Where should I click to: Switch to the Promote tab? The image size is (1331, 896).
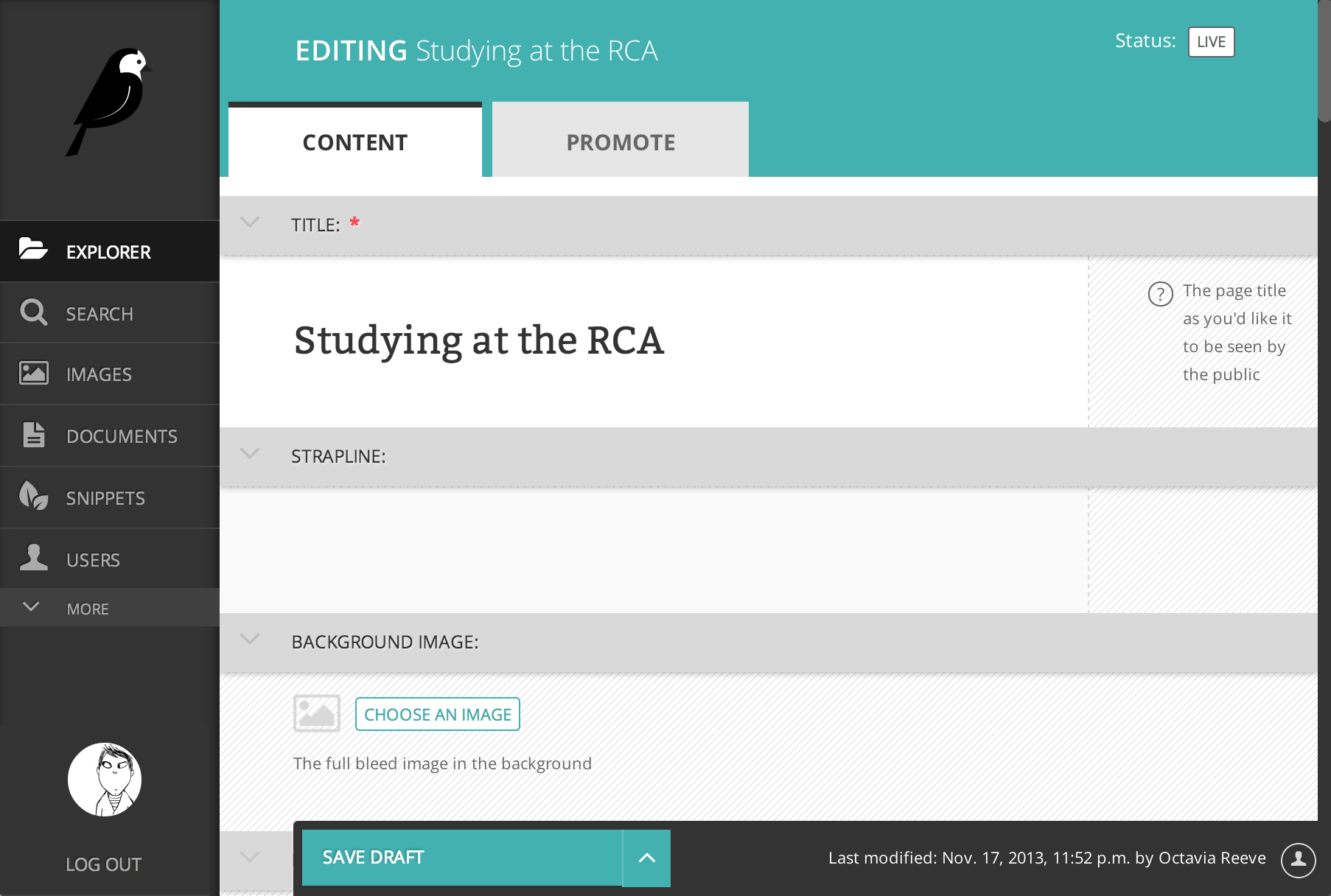(x=621, y=141)
